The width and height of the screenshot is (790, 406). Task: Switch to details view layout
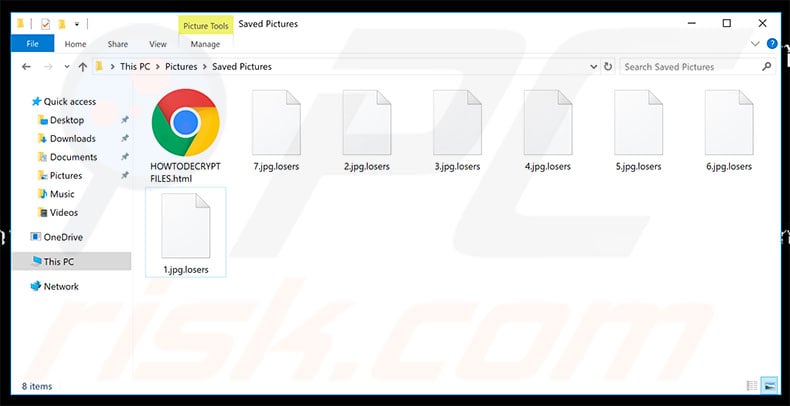(x=752, y=386)
